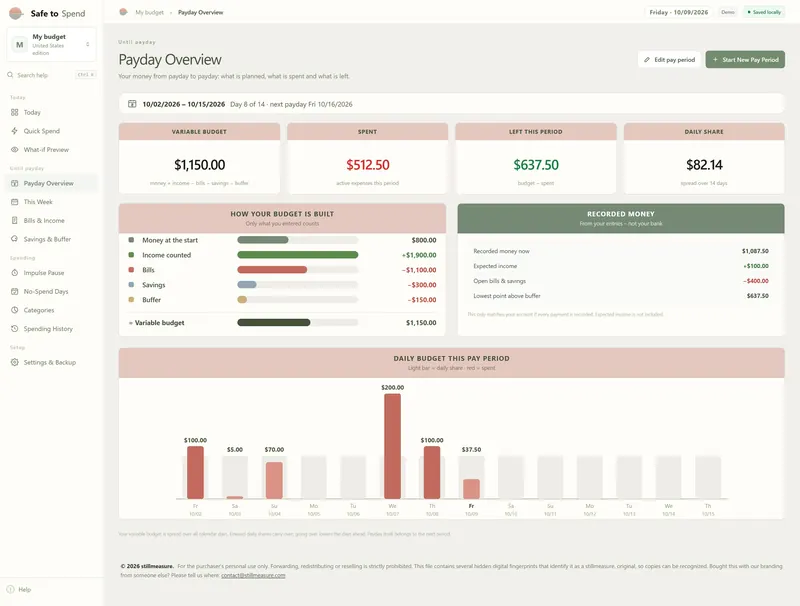Click the Money at the start progress bar

coord(297,240)
